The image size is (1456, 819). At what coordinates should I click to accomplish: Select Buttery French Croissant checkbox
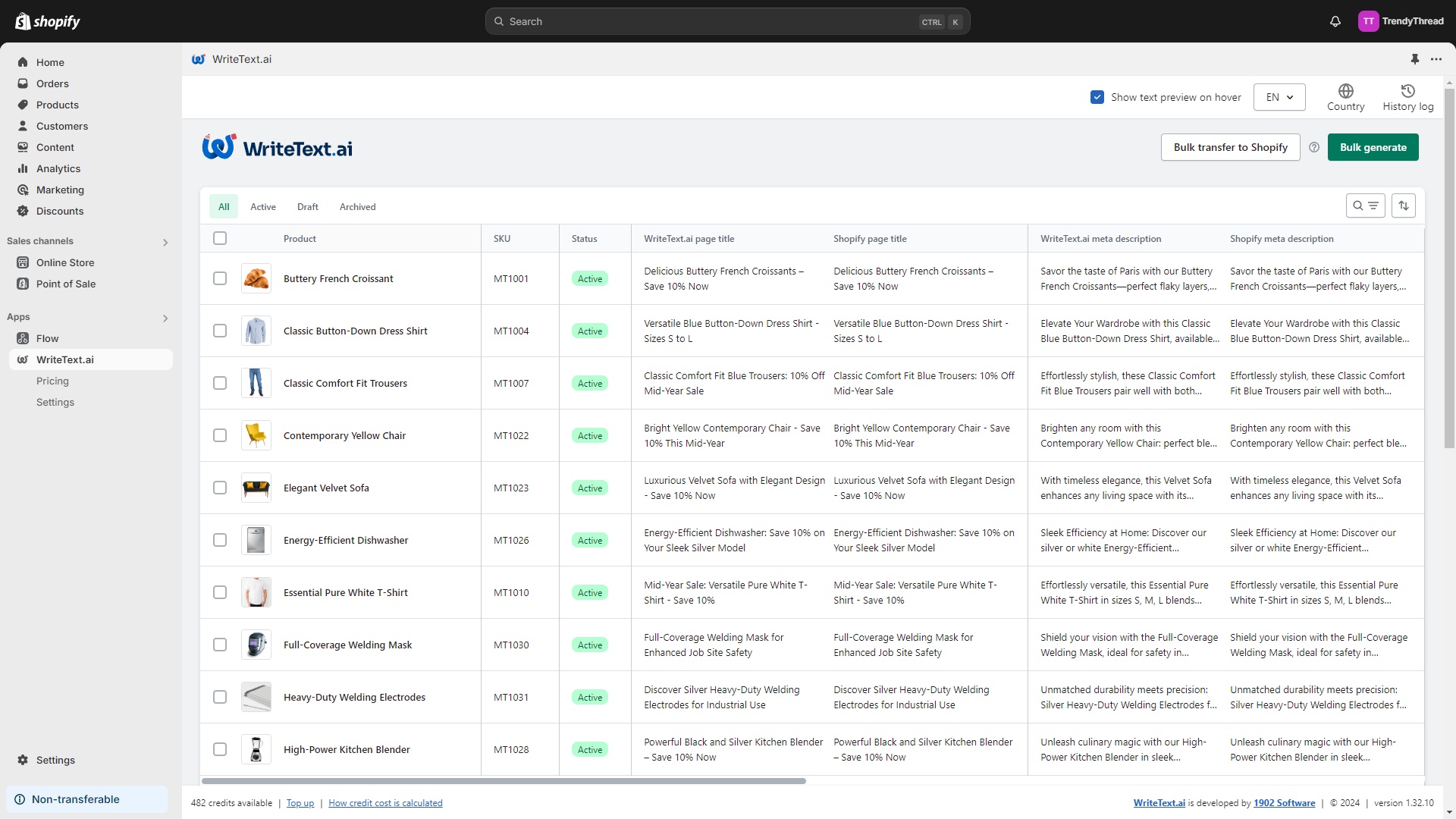[x=220, y=278]
